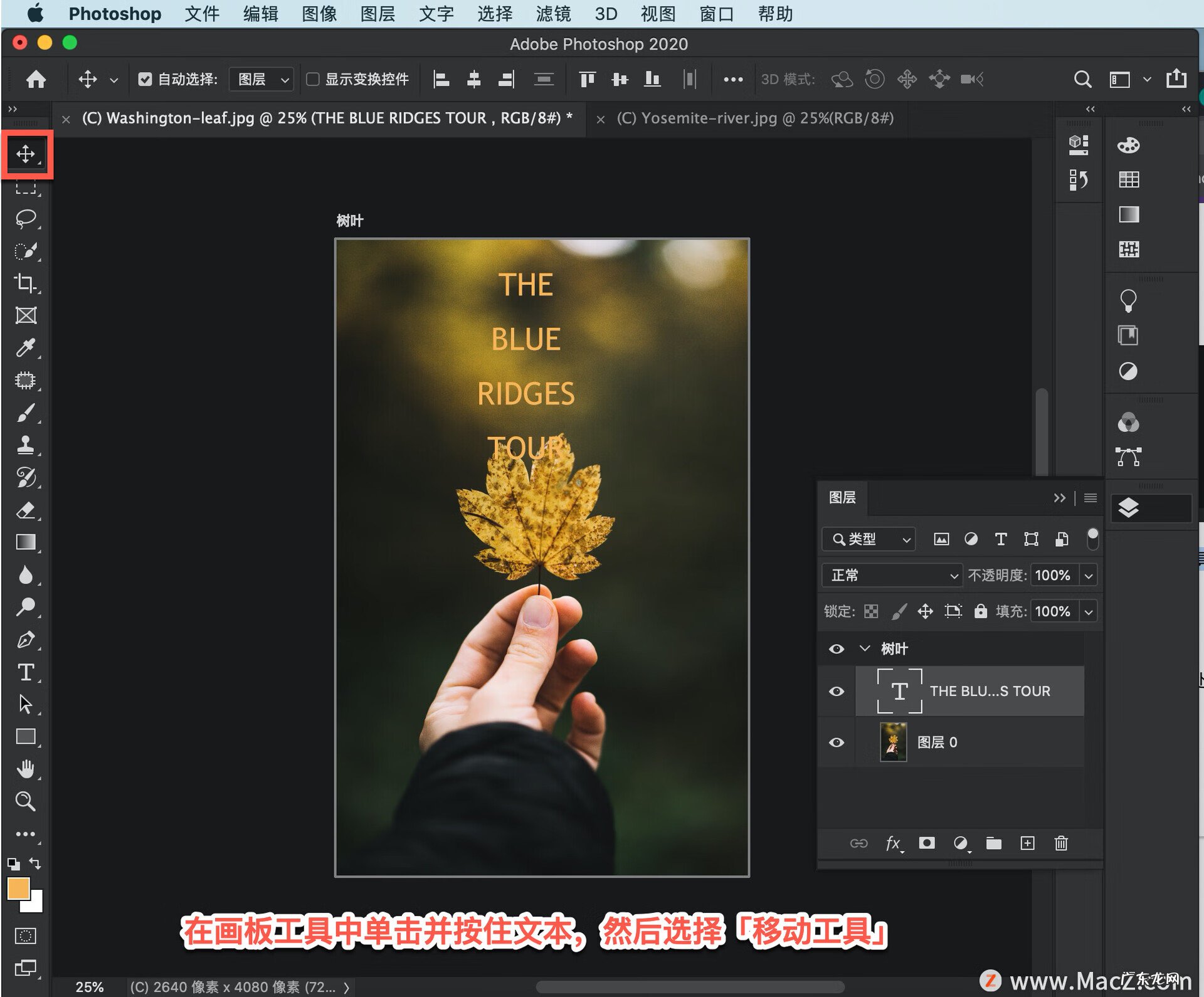Image resolution: width=1204 pixels, height=997 pixels.
Task: Enable the 显示变换控件 checkbox
Action: click(314, 79)
